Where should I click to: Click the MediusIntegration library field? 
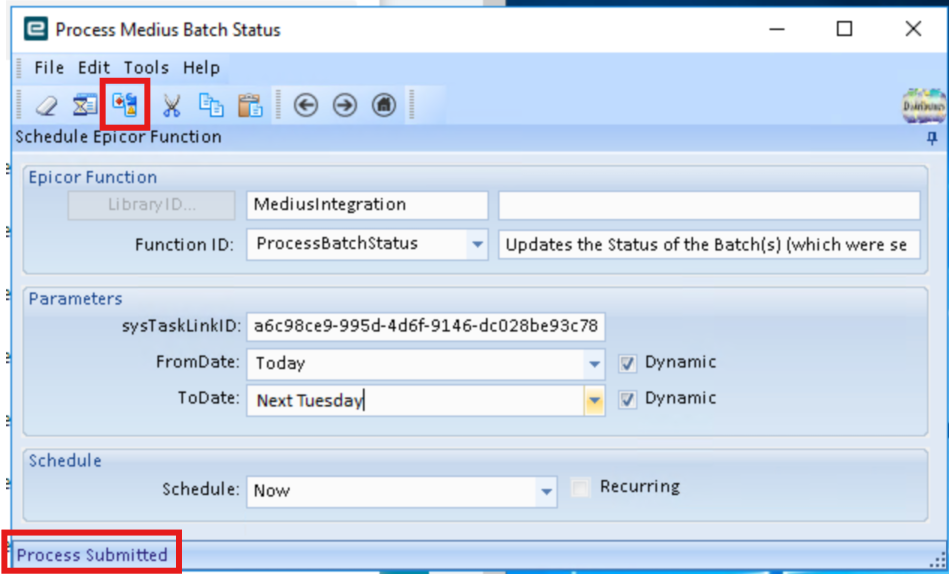point(367,205)
